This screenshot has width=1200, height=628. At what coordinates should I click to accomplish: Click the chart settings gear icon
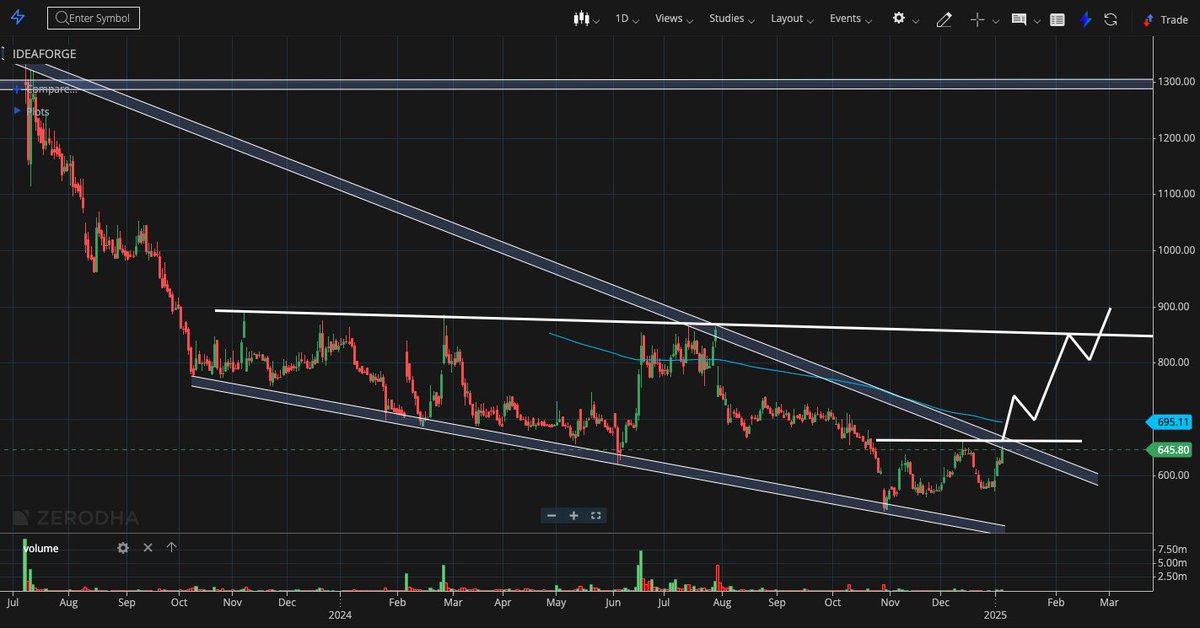(x=899, y=18)
